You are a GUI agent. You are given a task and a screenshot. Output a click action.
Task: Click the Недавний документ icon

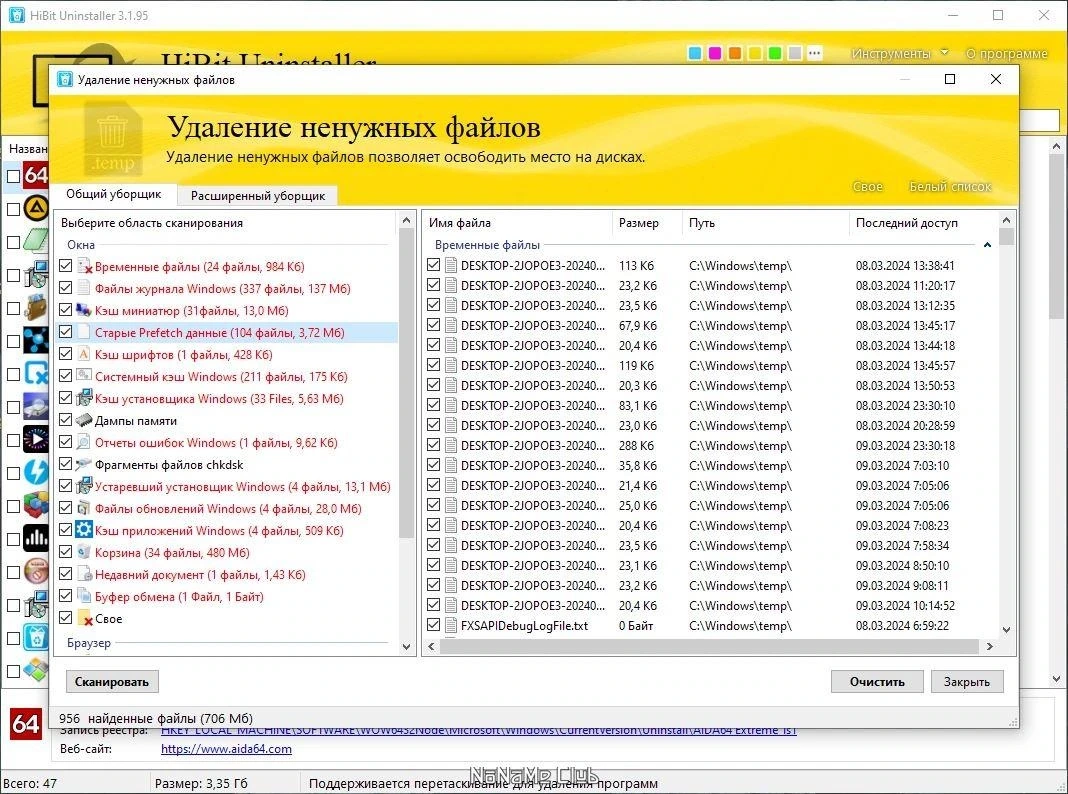coord(84,574)
